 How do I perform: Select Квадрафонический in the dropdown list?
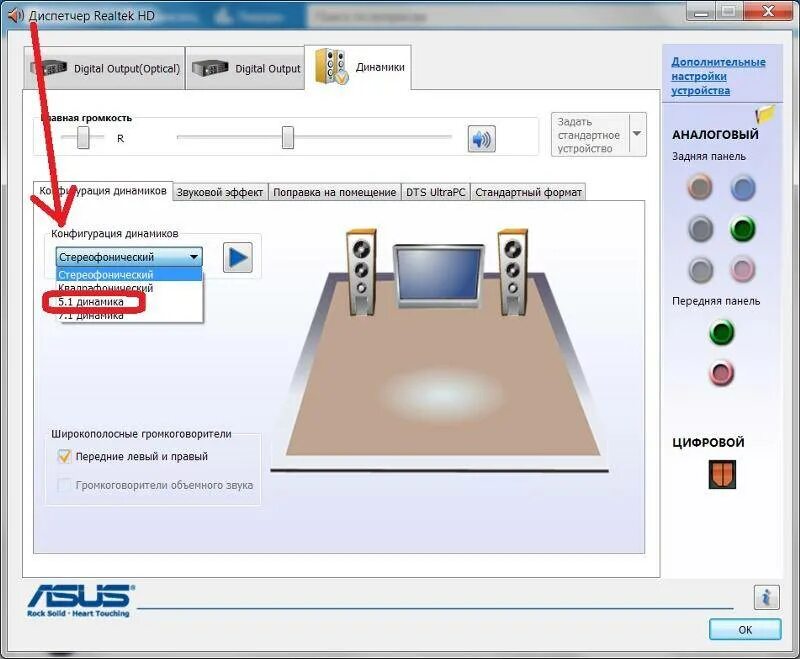coord(129,288)
